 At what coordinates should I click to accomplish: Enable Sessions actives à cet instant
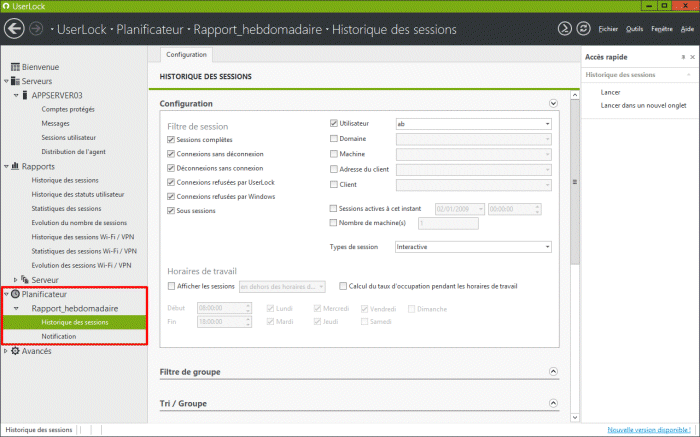click(333, 208)
